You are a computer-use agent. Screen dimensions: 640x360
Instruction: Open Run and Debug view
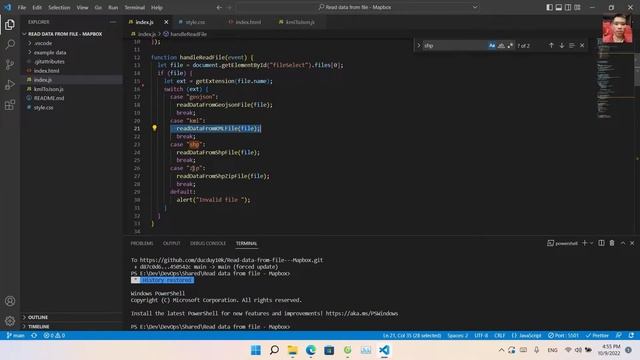click(x=10, y=84)
